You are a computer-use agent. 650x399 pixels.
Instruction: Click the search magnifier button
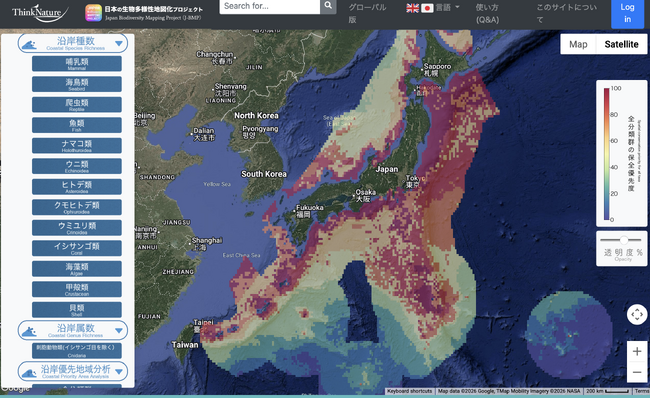tap(328, 6)
